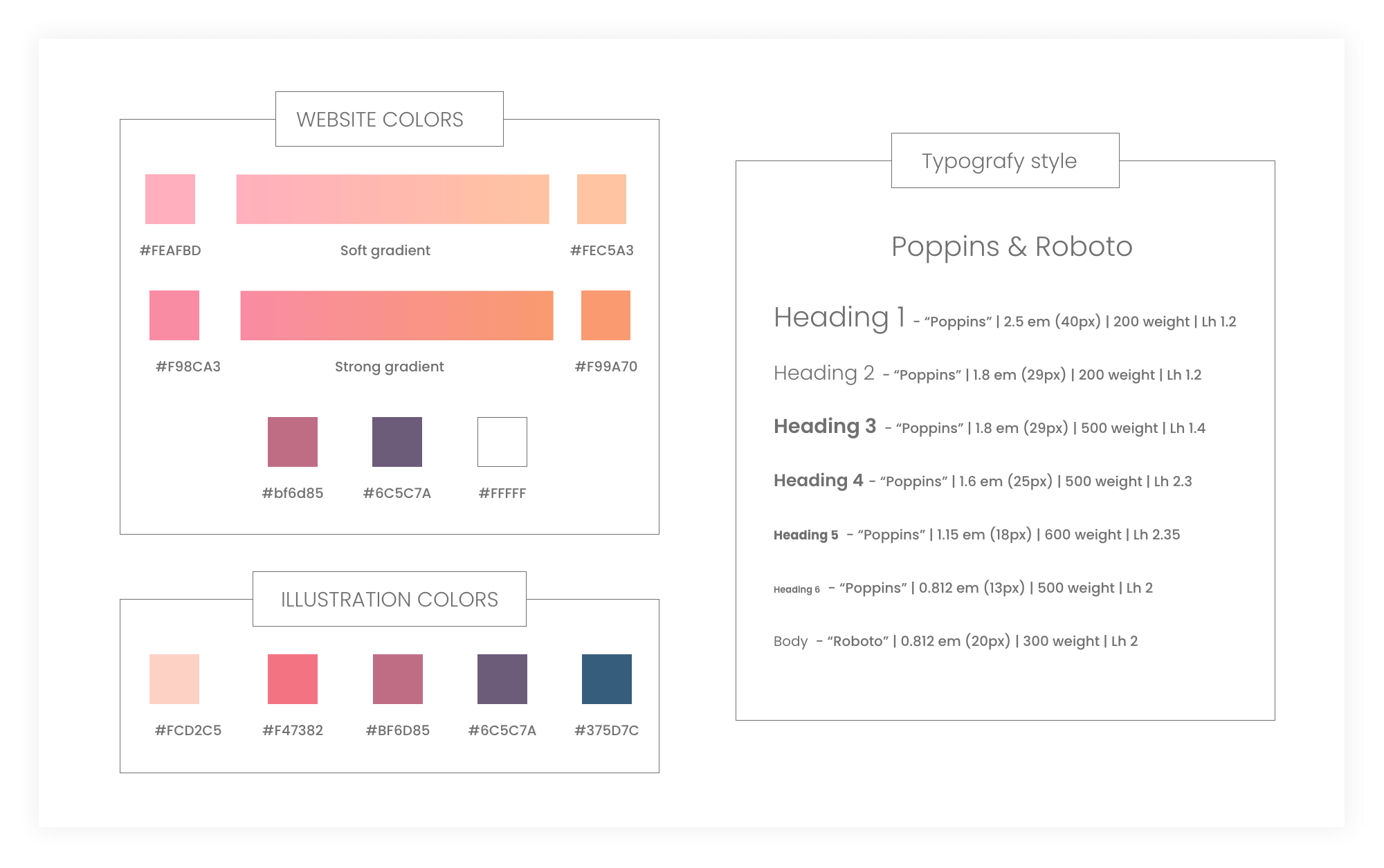
Task: Choose the #F99A70 orange swatch
Action: [605, 315]
